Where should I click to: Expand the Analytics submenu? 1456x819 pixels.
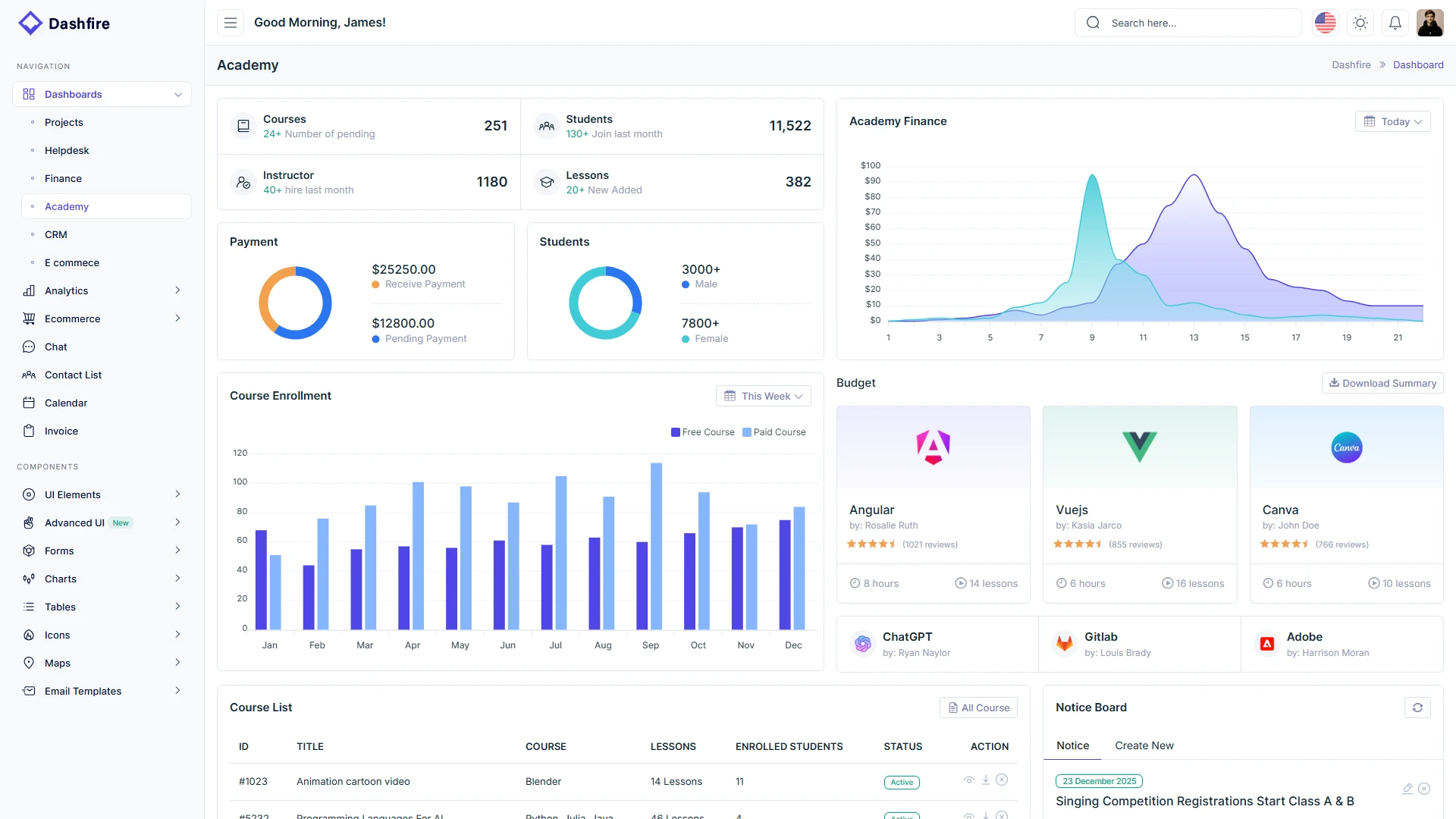102,290
